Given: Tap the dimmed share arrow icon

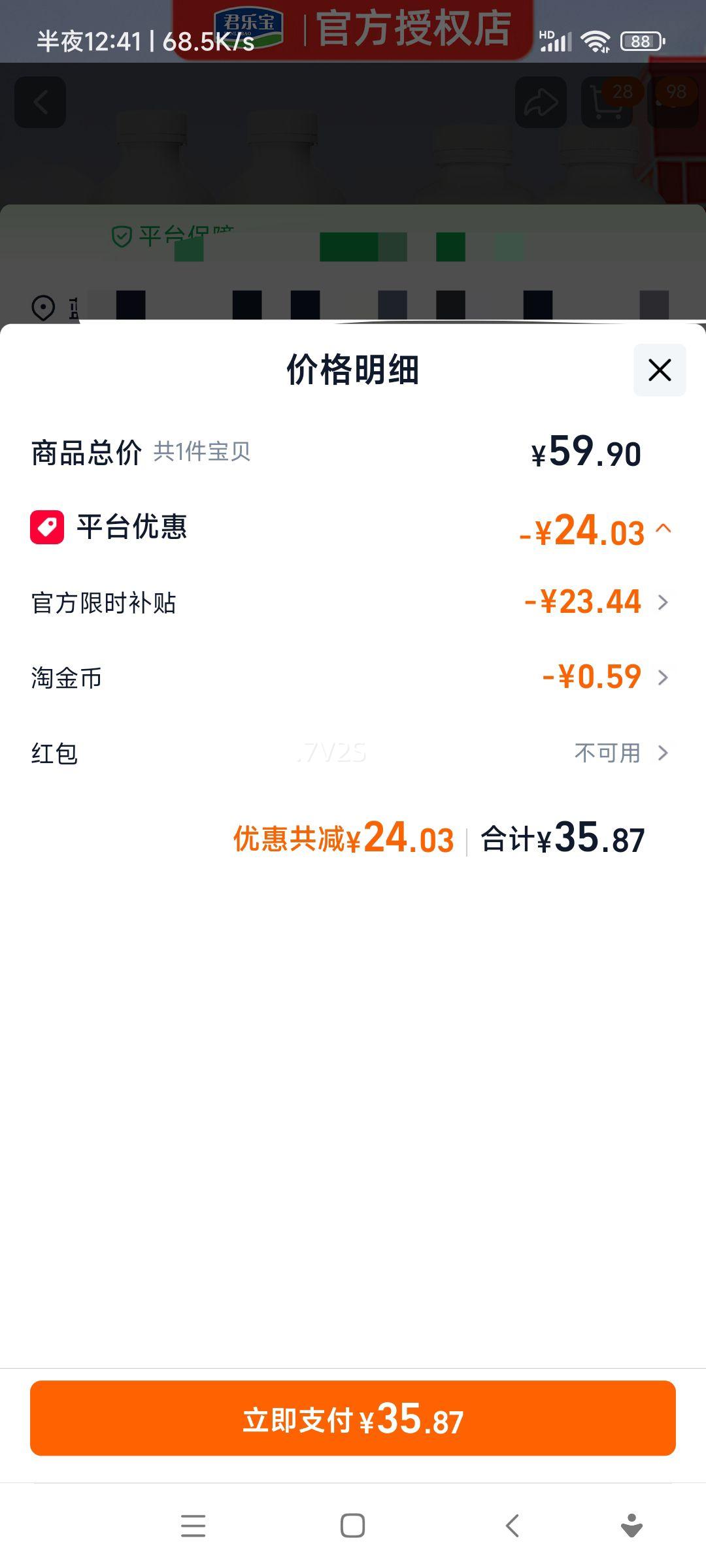Looking at the screenshot, I should 541,102.
